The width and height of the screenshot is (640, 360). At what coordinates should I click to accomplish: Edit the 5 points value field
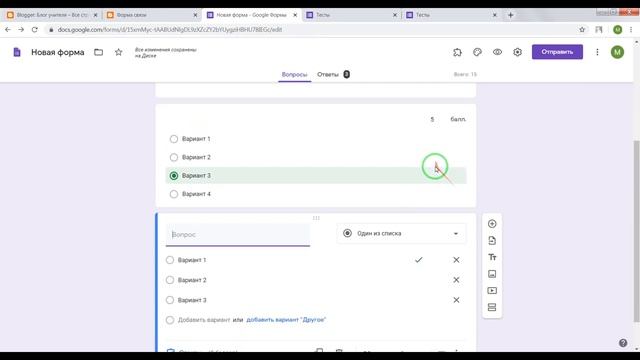click(432, 119)
